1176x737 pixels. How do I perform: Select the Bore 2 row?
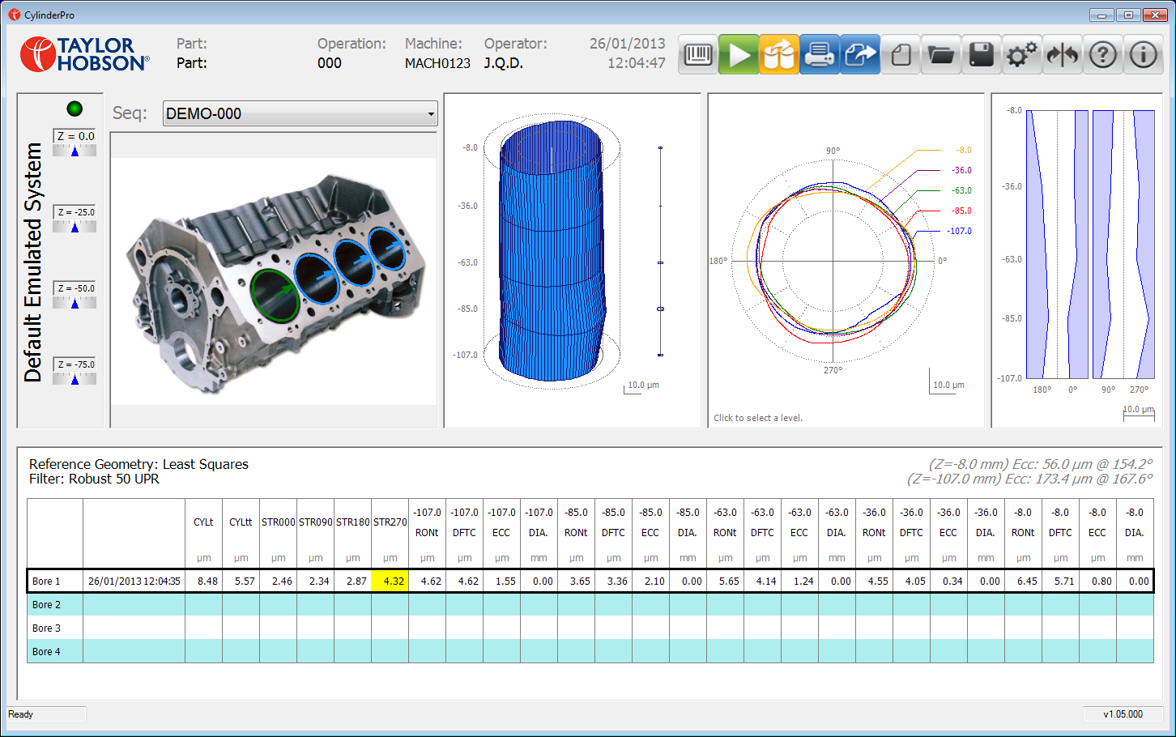590,604
